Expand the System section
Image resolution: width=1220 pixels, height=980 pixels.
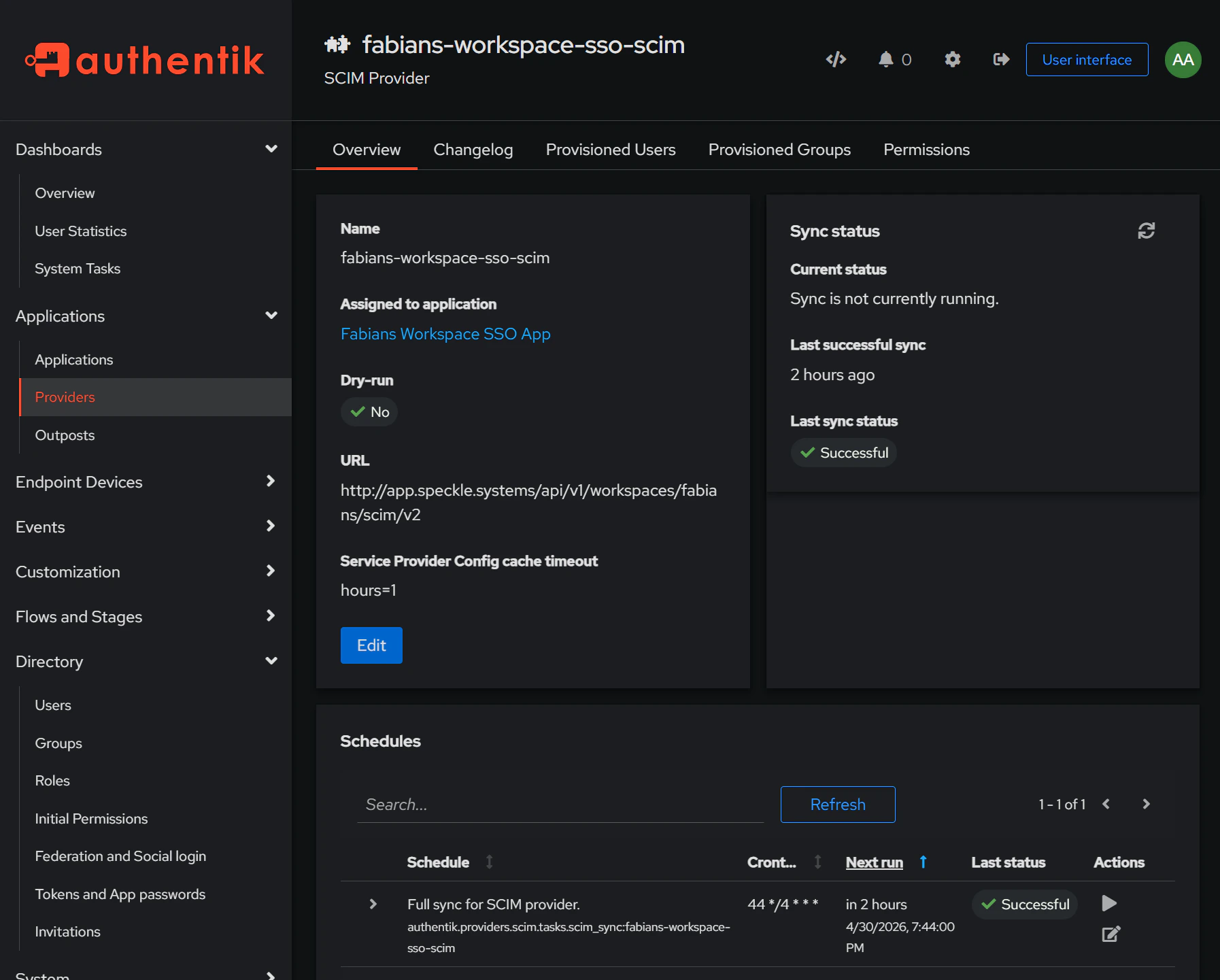pos(271,975)
